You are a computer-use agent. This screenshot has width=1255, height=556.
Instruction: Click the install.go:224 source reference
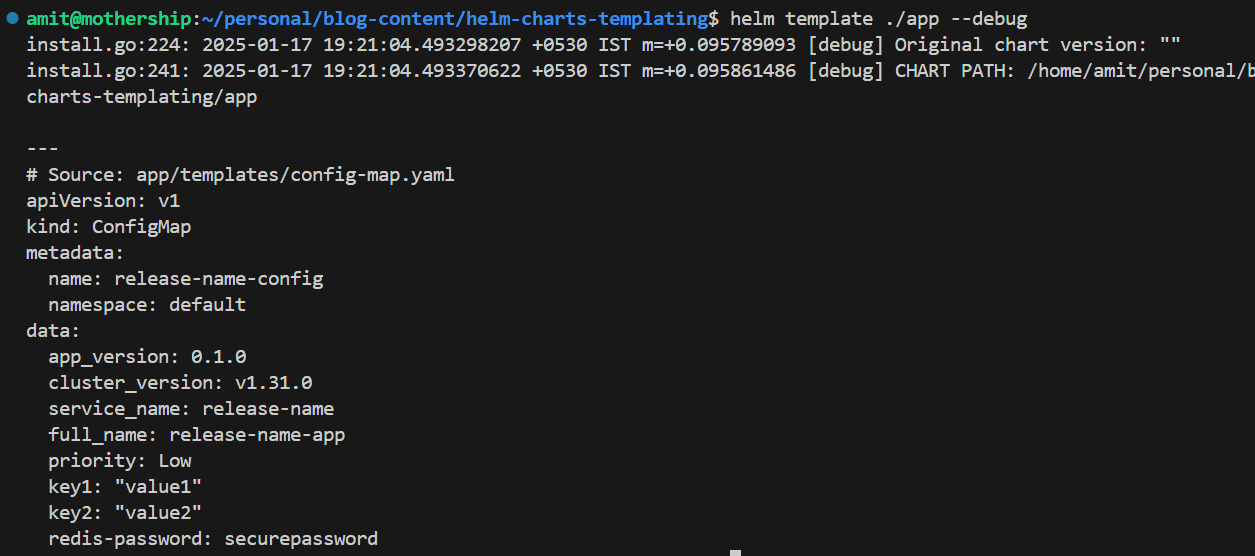[x=86, y=45]
